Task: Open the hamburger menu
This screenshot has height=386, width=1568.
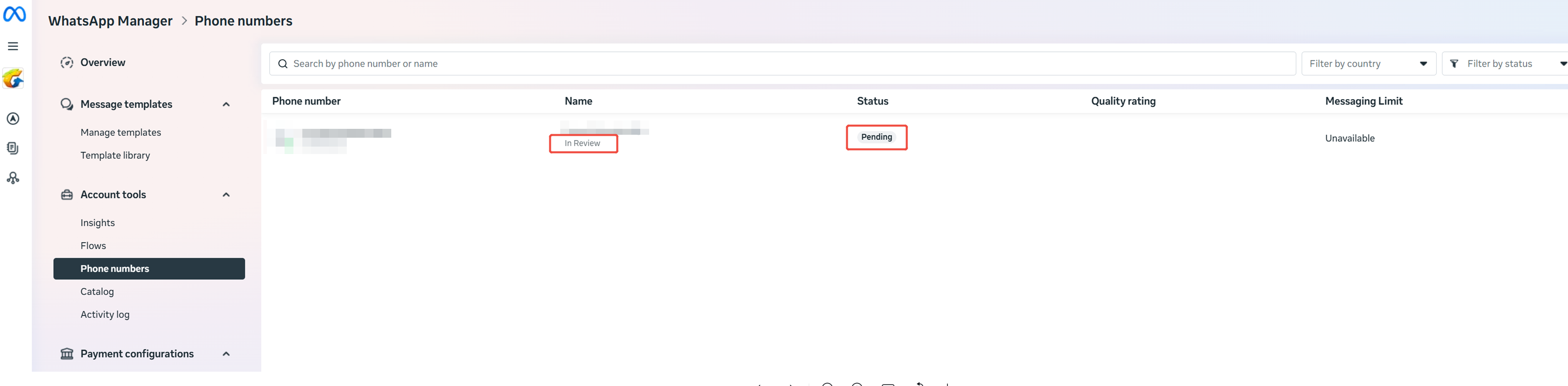Action: tap(13, 46)
